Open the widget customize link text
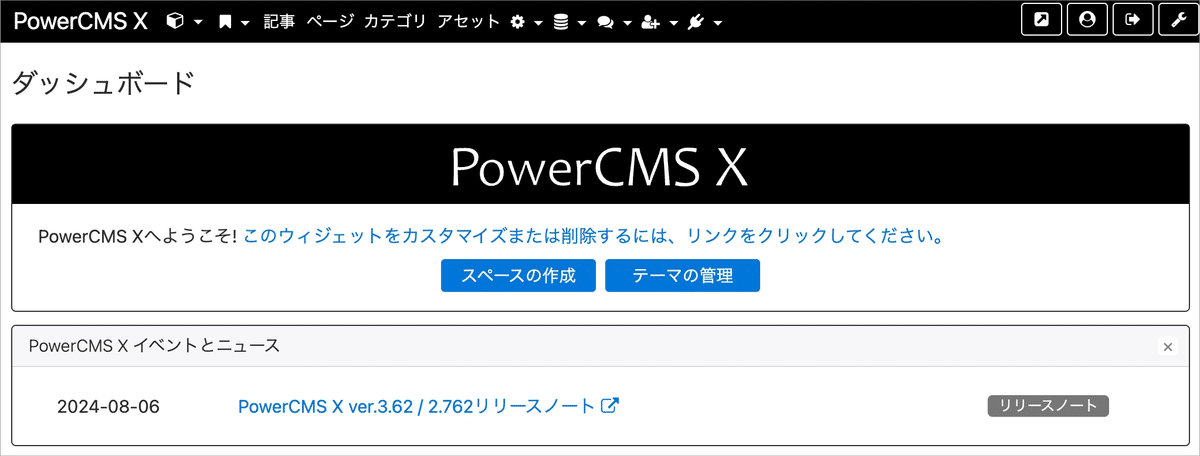This screenshot has height=456, width=1200. [x=594, y=237]
